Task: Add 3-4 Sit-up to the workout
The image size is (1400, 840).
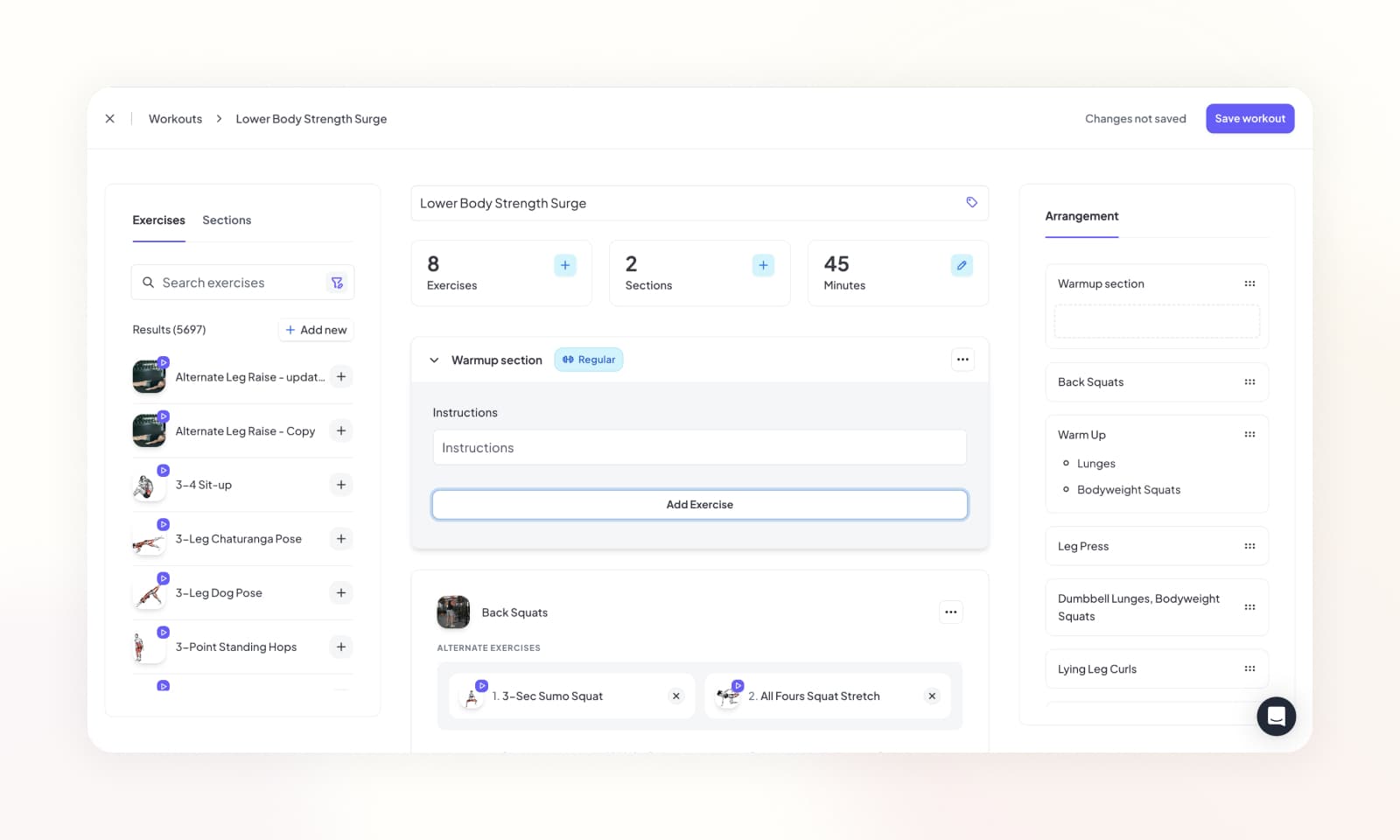Action: (341, 485)
